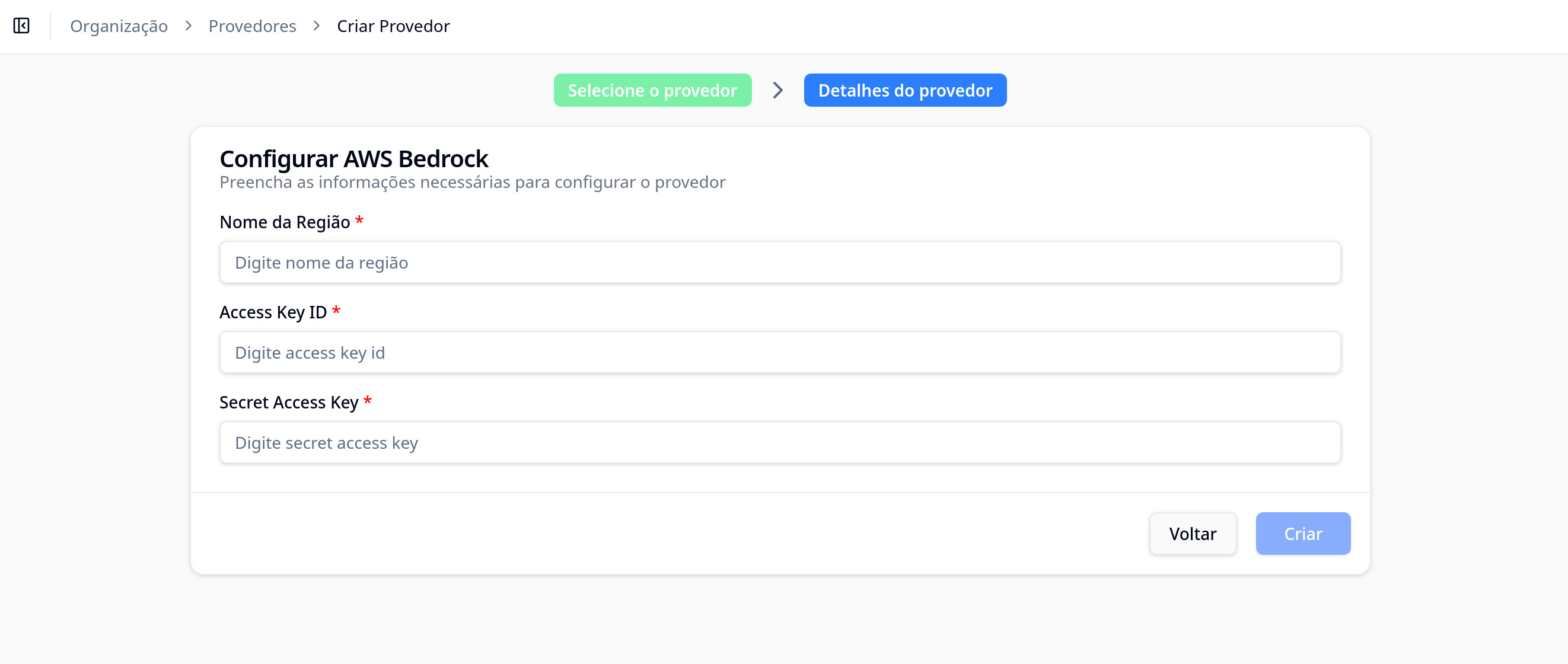Click the chevron between breadcrumb Organização and Provedores
1568x664 pixels.
pyautogui.click(x=189, y=26)
